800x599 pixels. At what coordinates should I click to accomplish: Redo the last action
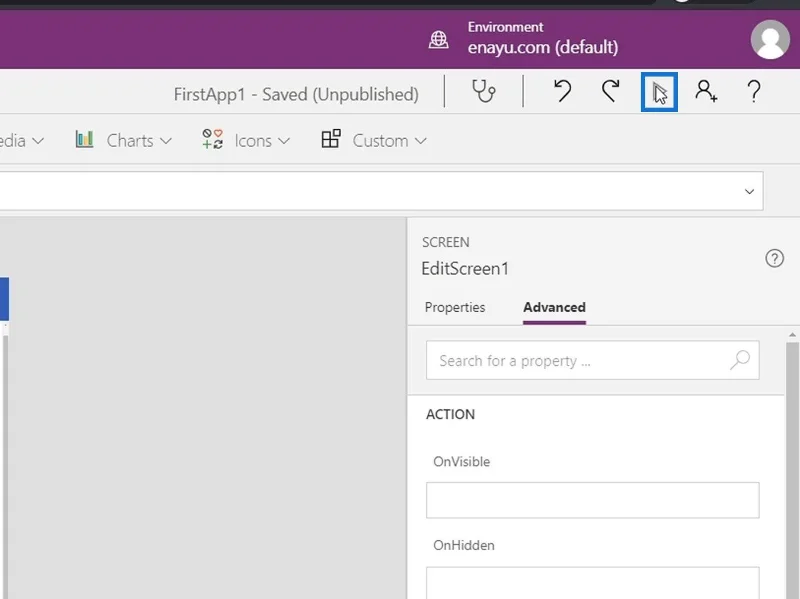coord(610,92)
